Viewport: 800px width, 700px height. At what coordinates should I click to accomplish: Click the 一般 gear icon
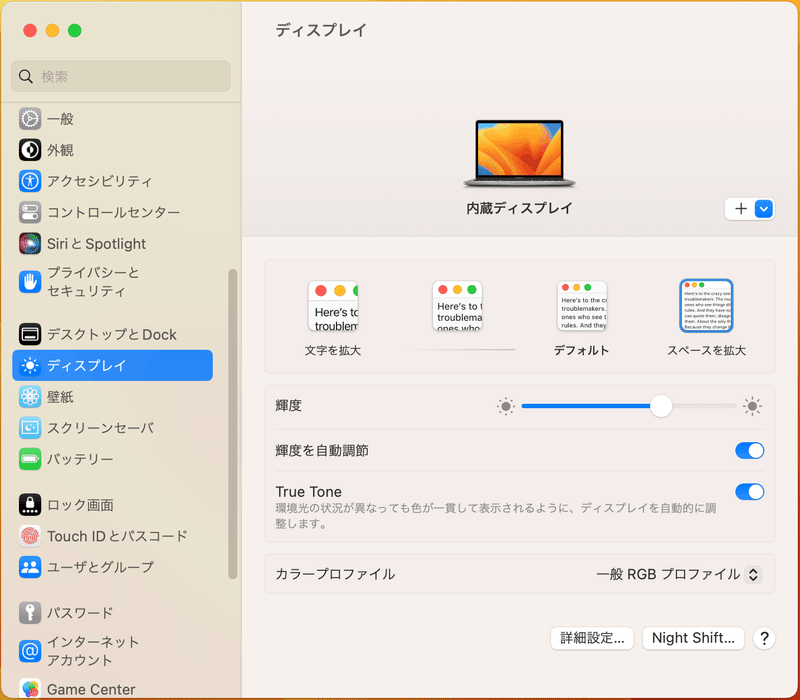click(30, 119)
